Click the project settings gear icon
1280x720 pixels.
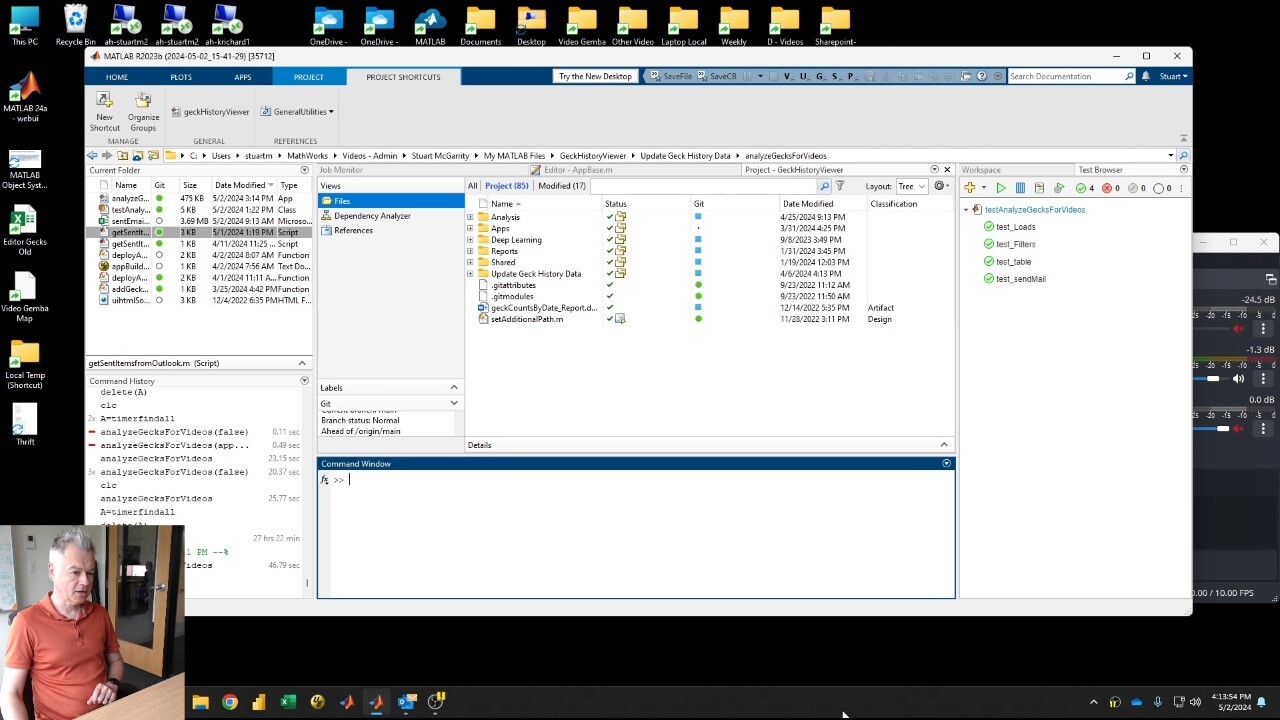939,186
